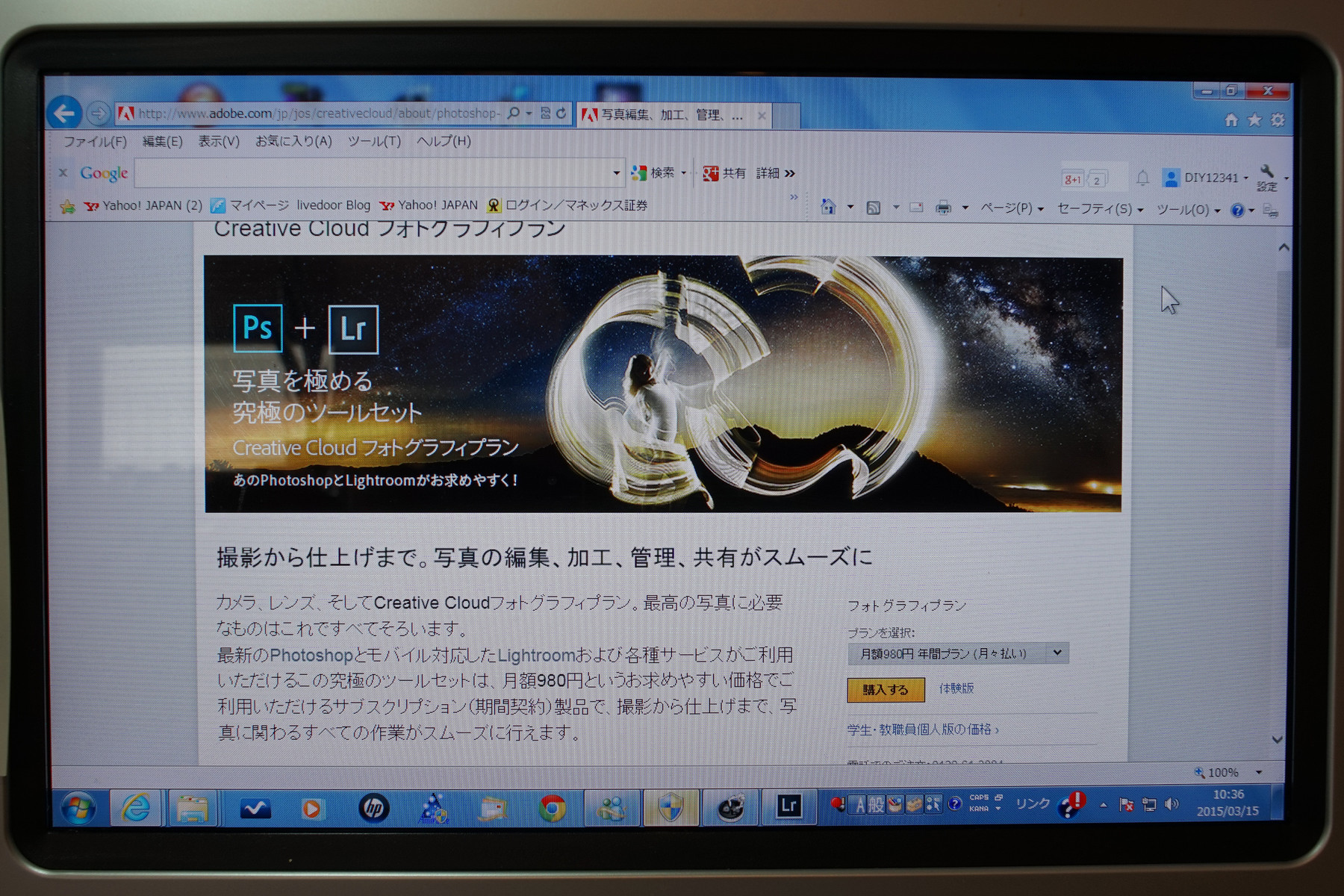Click the RSS feeds icon

[873, 208]
